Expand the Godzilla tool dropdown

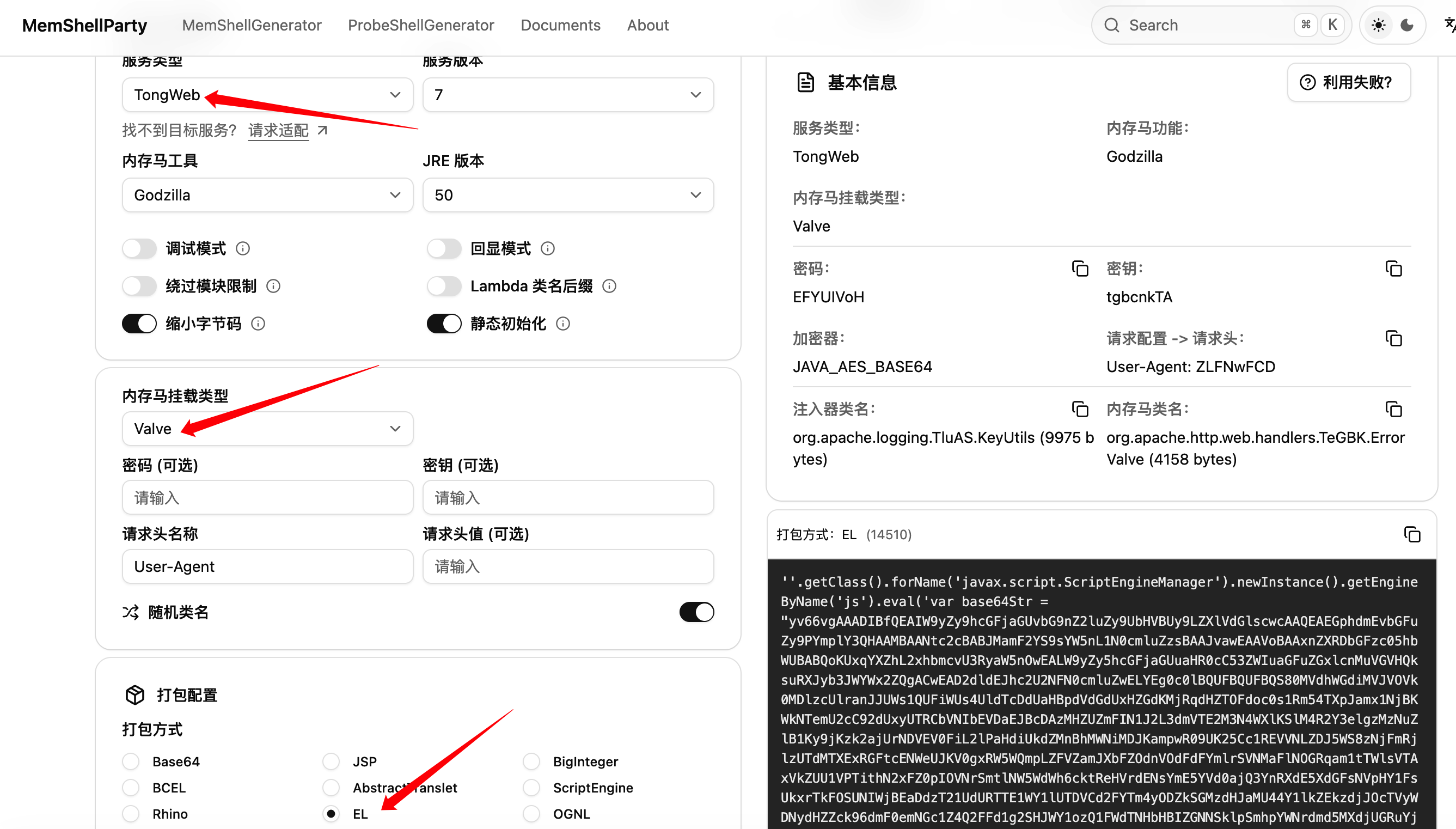pyautogui.click(x=267, y=196)
